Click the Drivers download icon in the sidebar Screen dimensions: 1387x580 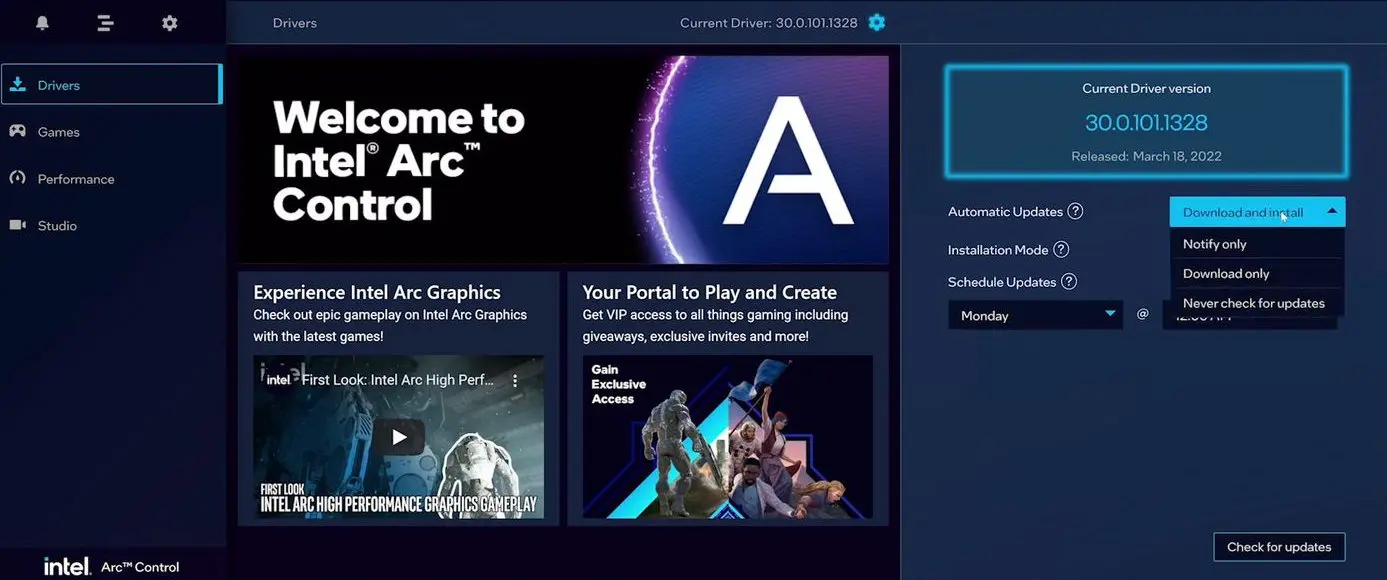[x=18, y=85]
